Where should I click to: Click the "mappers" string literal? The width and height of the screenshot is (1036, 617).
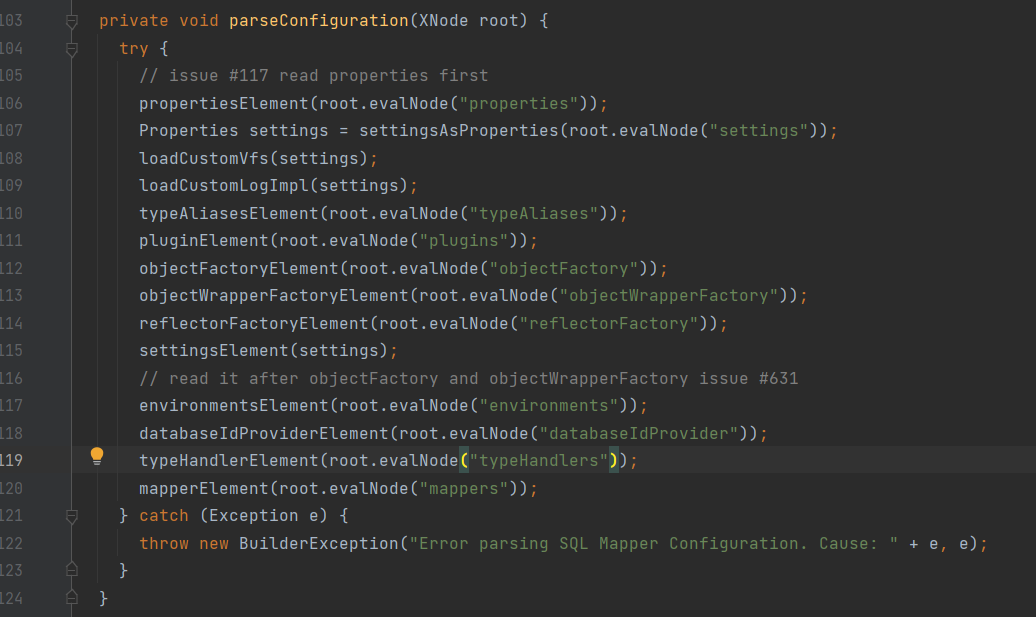[x=463, y=488]
